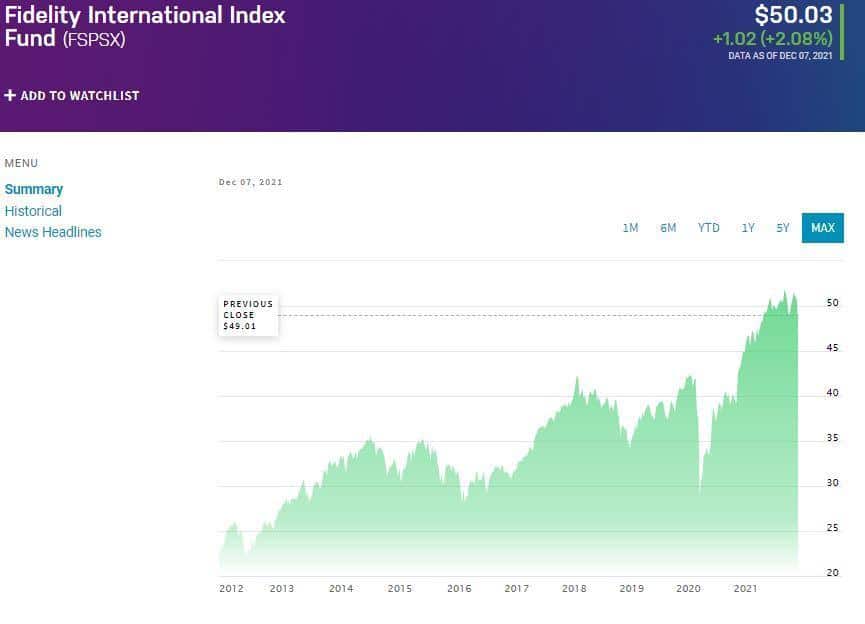The image size is (865, 624).
Task: Open the Historical menu link
Action: [x=33, y=211]
